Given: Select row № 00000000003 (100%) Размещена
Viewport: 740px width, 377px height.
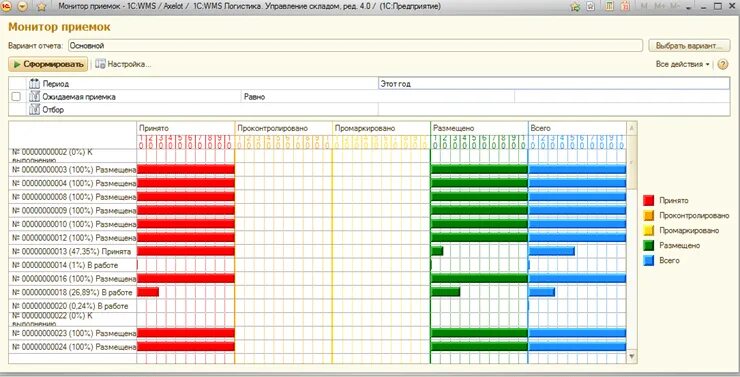Looking at the screenshot, I should click(74, 169).
